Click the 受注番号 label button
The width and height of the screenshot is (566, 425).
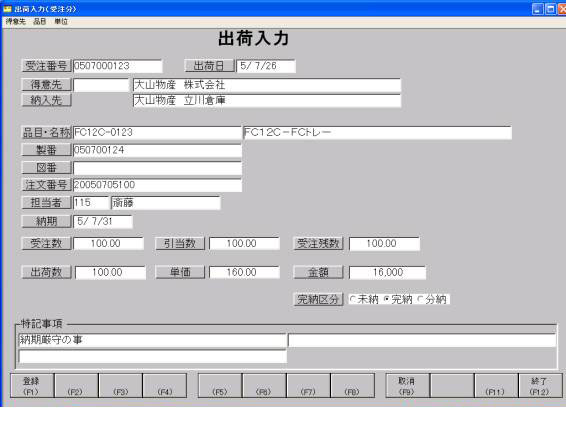(46, 66)
